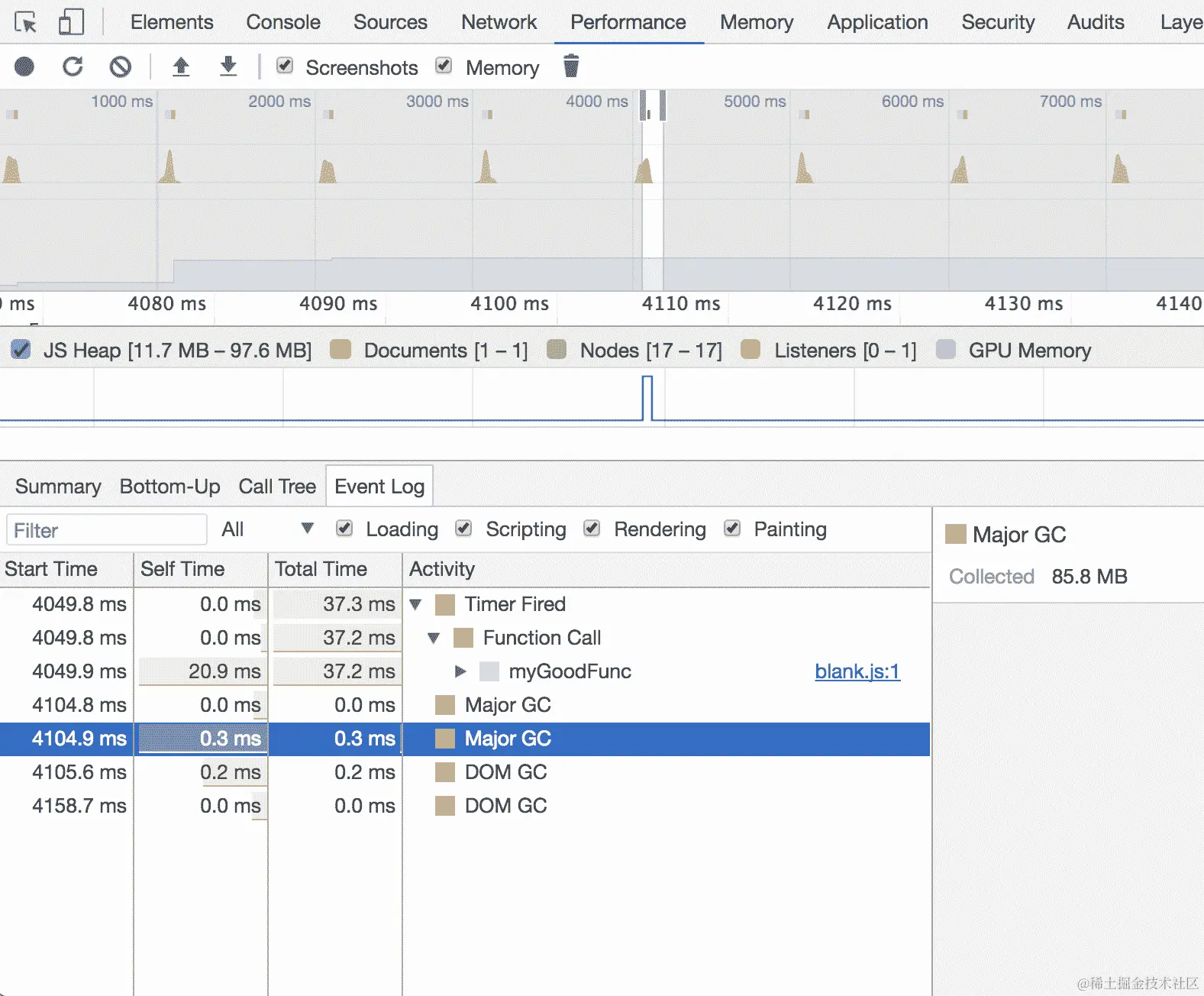
Task: Load profile with the upload arrow icon
Action: pos(181,67)
